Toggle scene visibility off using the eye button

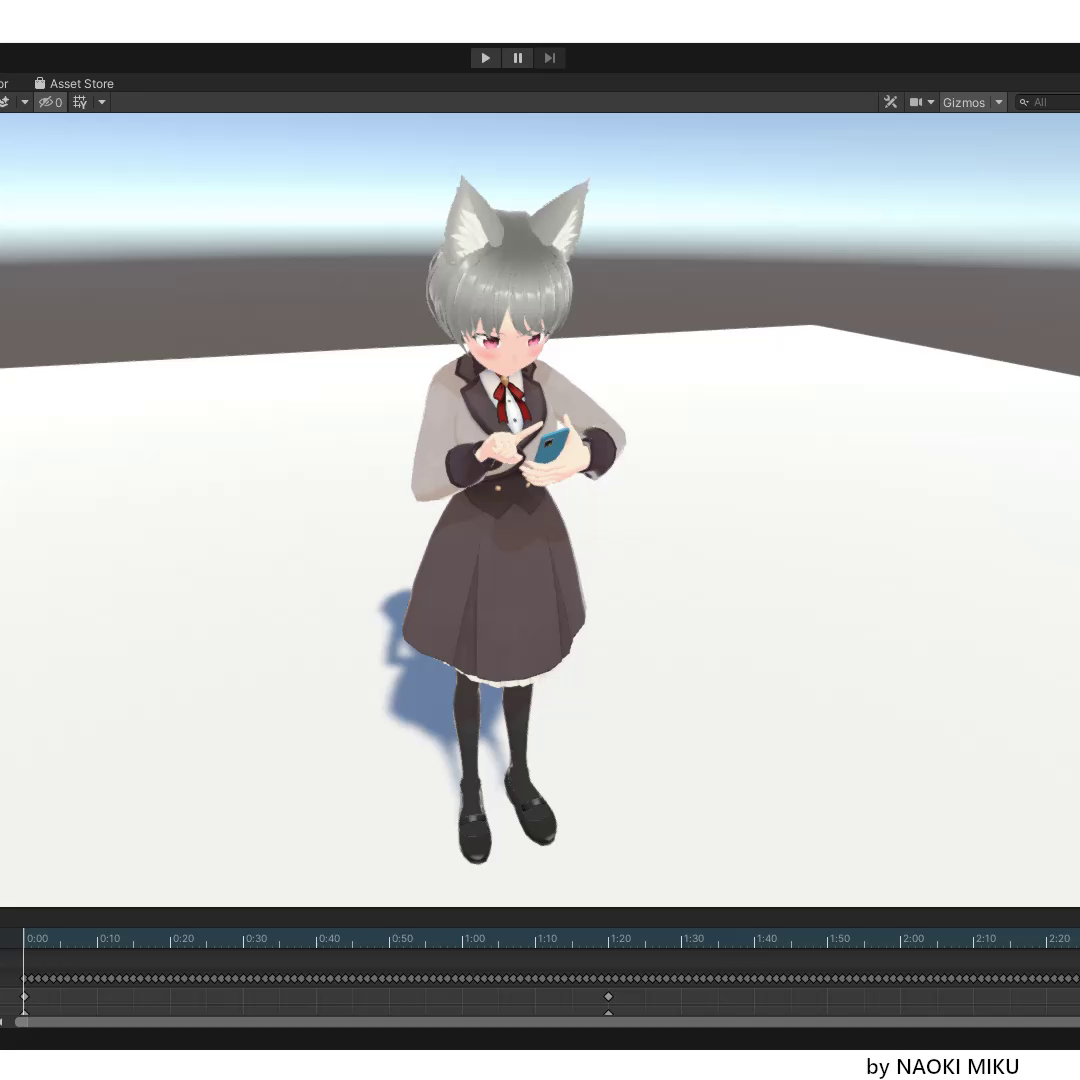(x=47, y=102)
